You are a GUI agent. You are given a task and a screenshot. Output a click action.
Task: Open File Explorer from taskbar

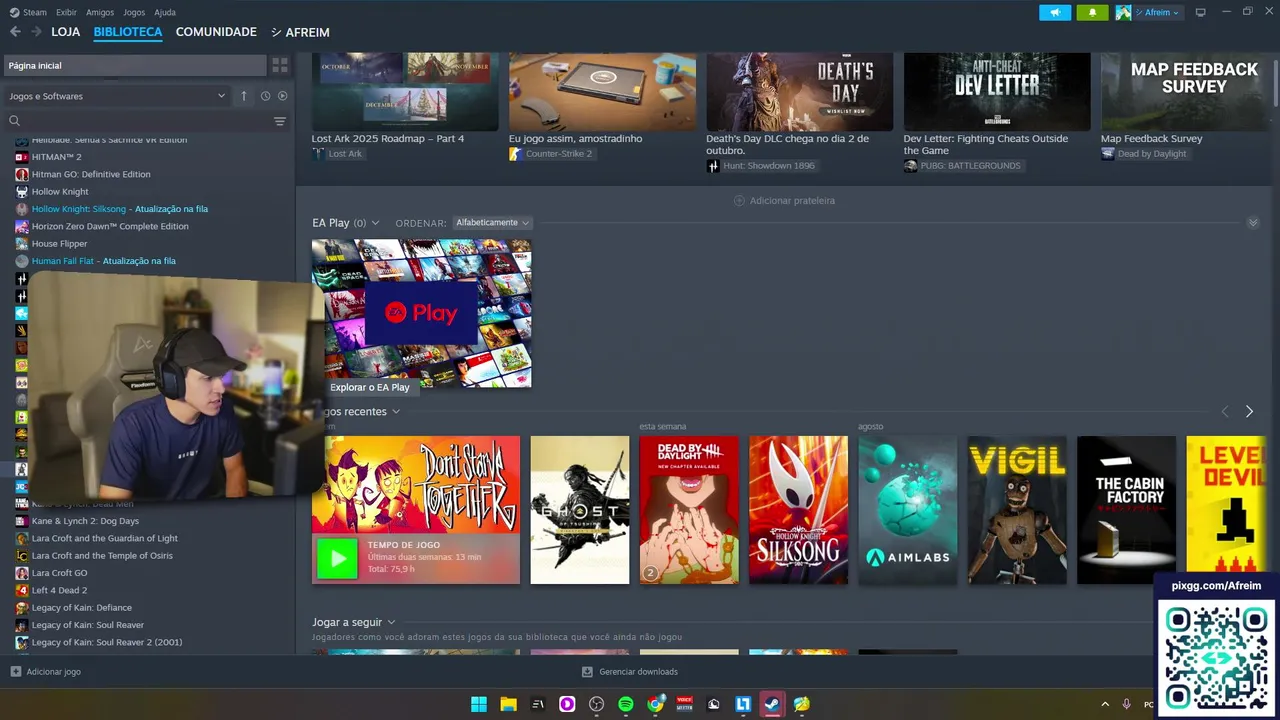pos(508,704)
